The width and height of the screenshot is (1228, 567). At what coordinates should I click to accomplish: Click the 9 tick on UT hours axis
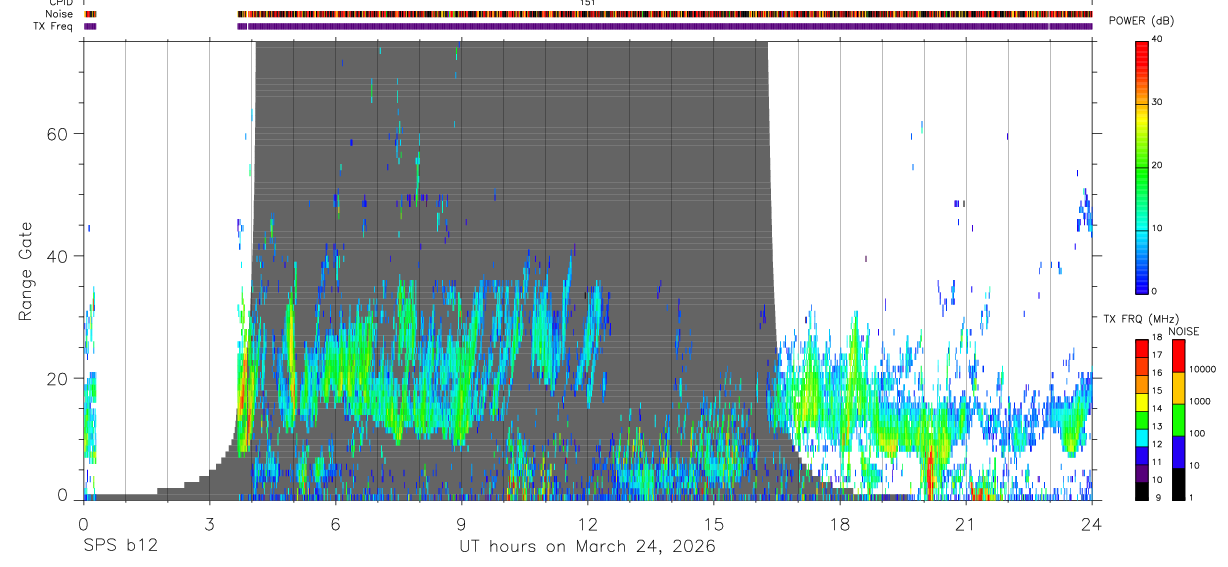point(461,523)
